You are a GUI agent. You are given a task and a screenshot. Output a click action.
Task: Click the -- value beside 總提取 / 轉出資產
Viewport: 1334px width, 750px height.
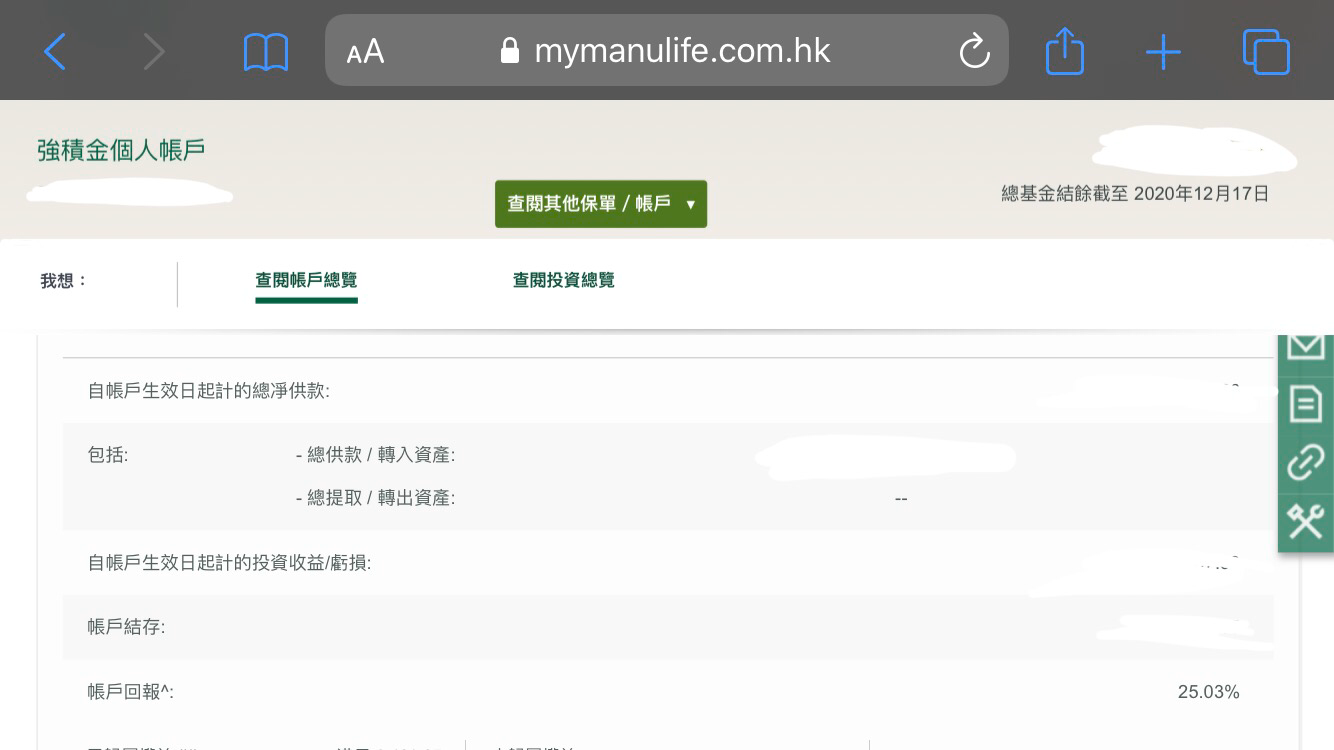901,498
